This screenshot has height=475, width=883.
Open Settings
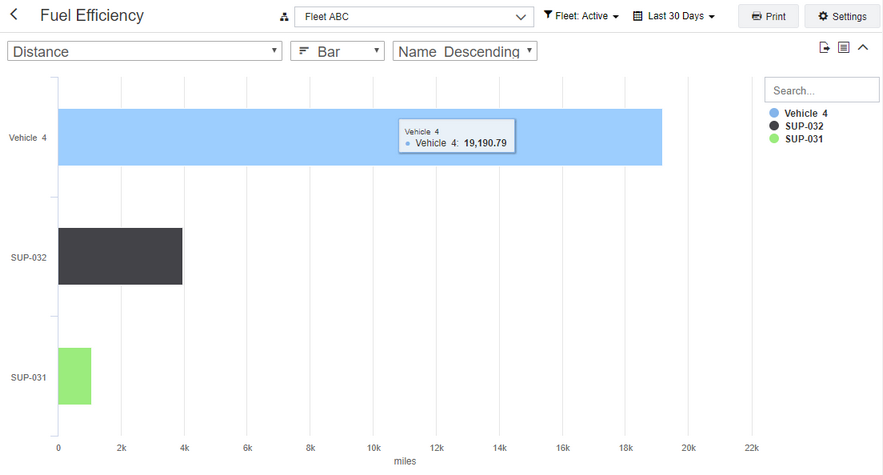[x=842, y=16]
